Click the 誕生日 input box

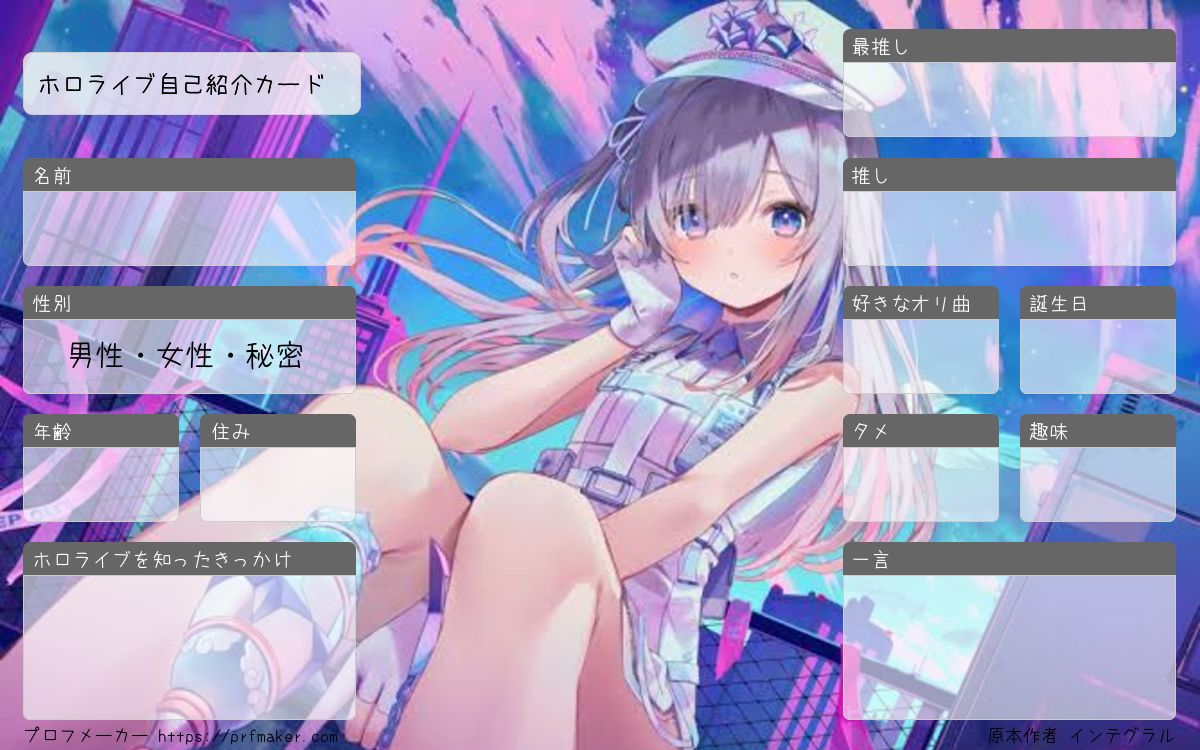tap(1098, 356)
